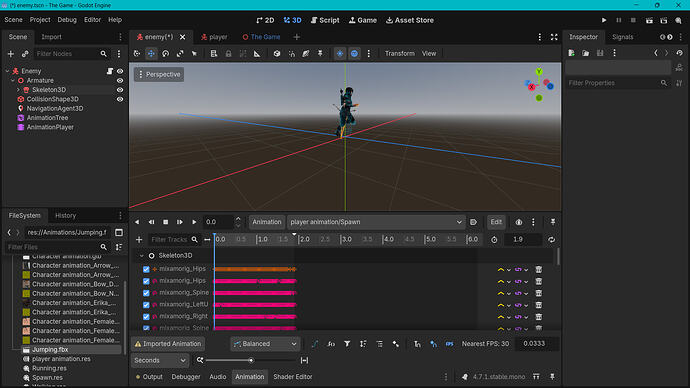This screenshot has width=690, height=388.
Task: Click the Filter Nodes search field
Action: coord(72,54)
